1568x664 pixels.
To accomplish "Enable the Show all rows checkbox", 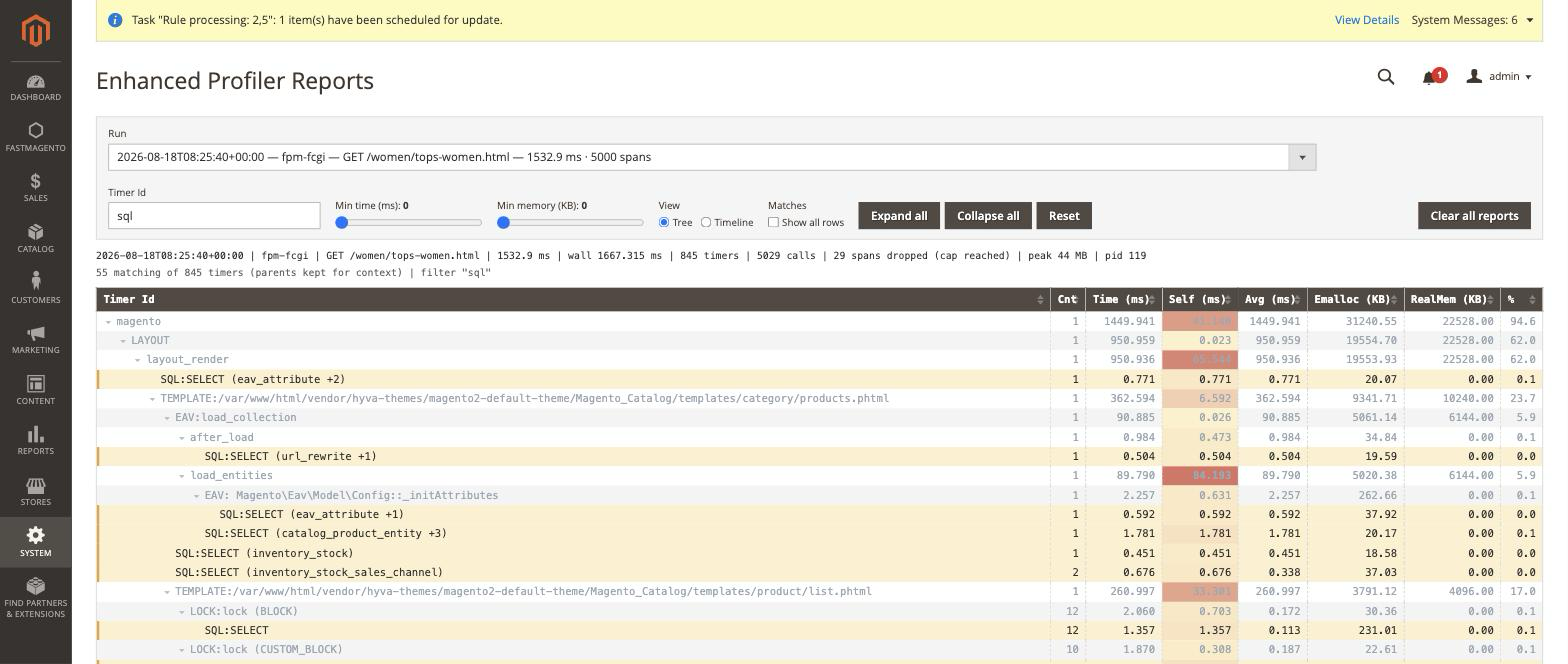I will (x=773, y=222).
